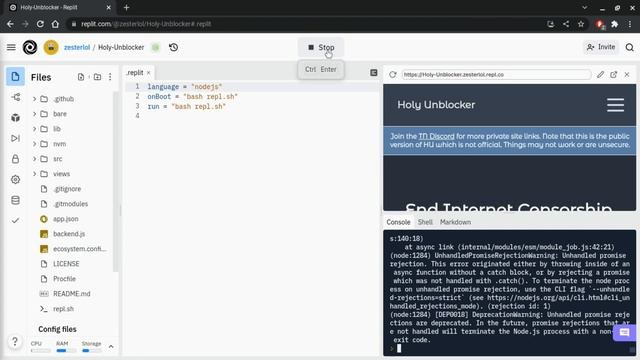Screen dimensions: 640x360
Task: Expand the views folder
Action: 34,174
